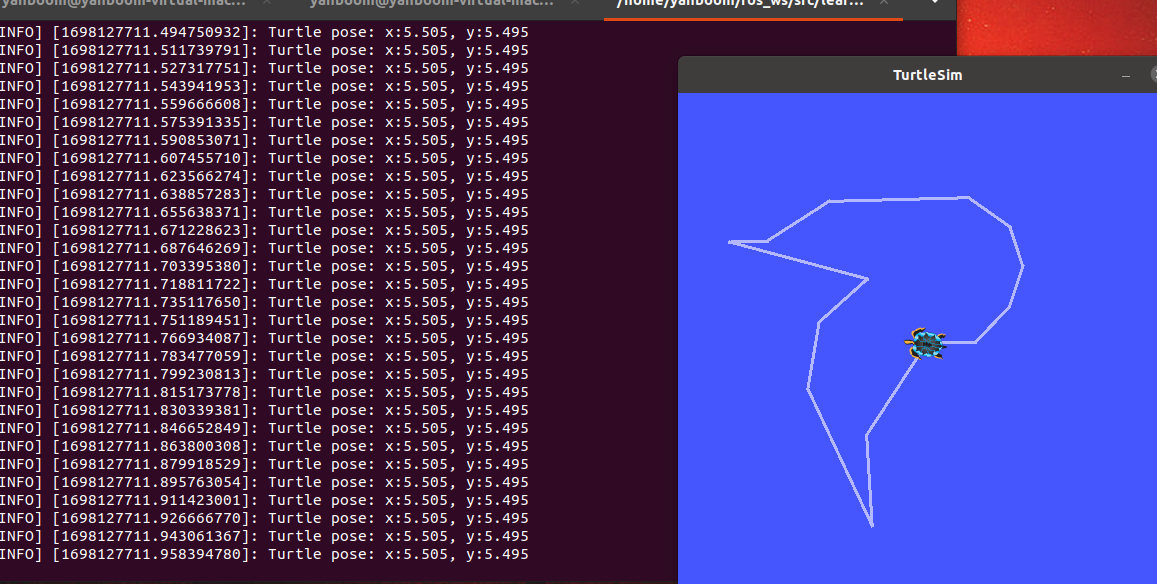Click the top horizontal segment of turtle trail
Viewport: 1157px width, 584px height.
[898, 199]
